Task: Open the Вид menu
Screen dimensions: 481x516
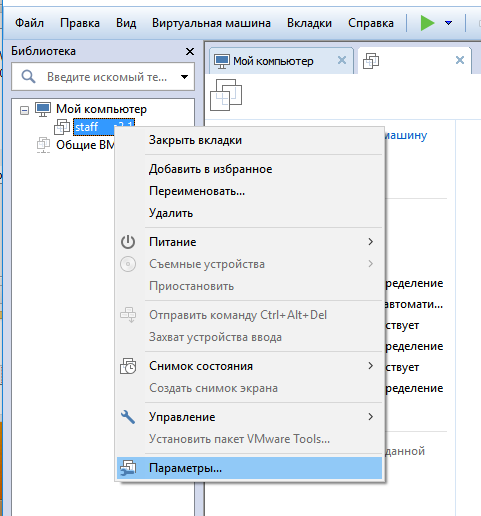Action: click(x=126, y=23)
